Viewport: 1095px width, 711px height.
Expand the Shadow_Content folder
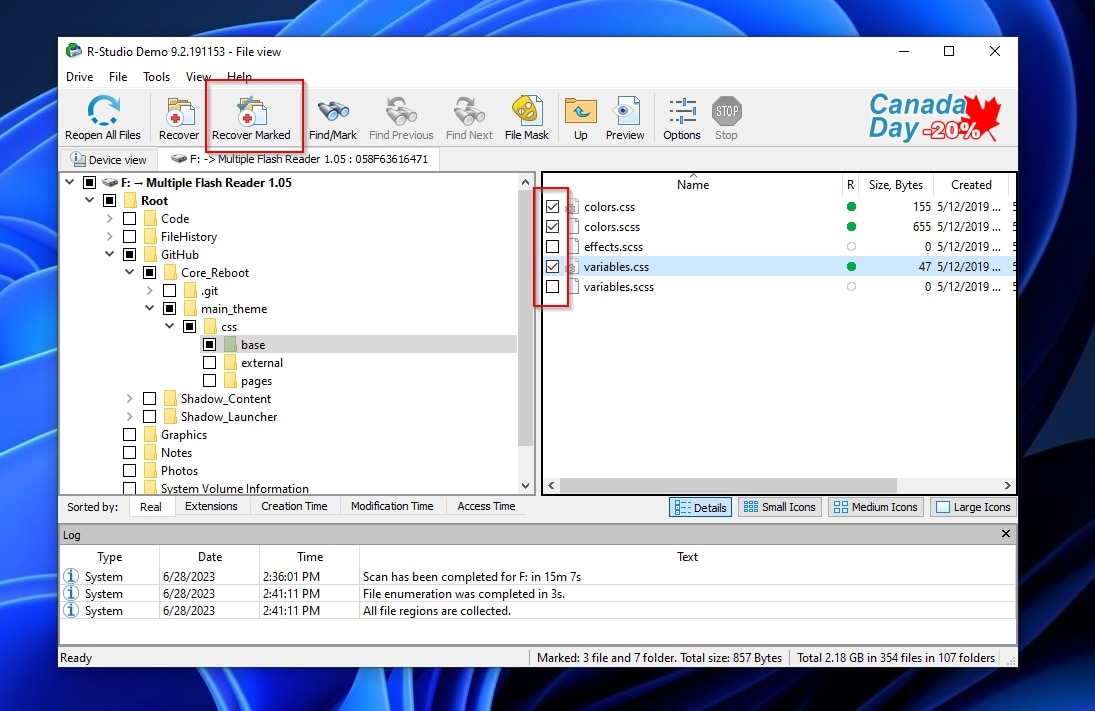[x=129, y=398]
